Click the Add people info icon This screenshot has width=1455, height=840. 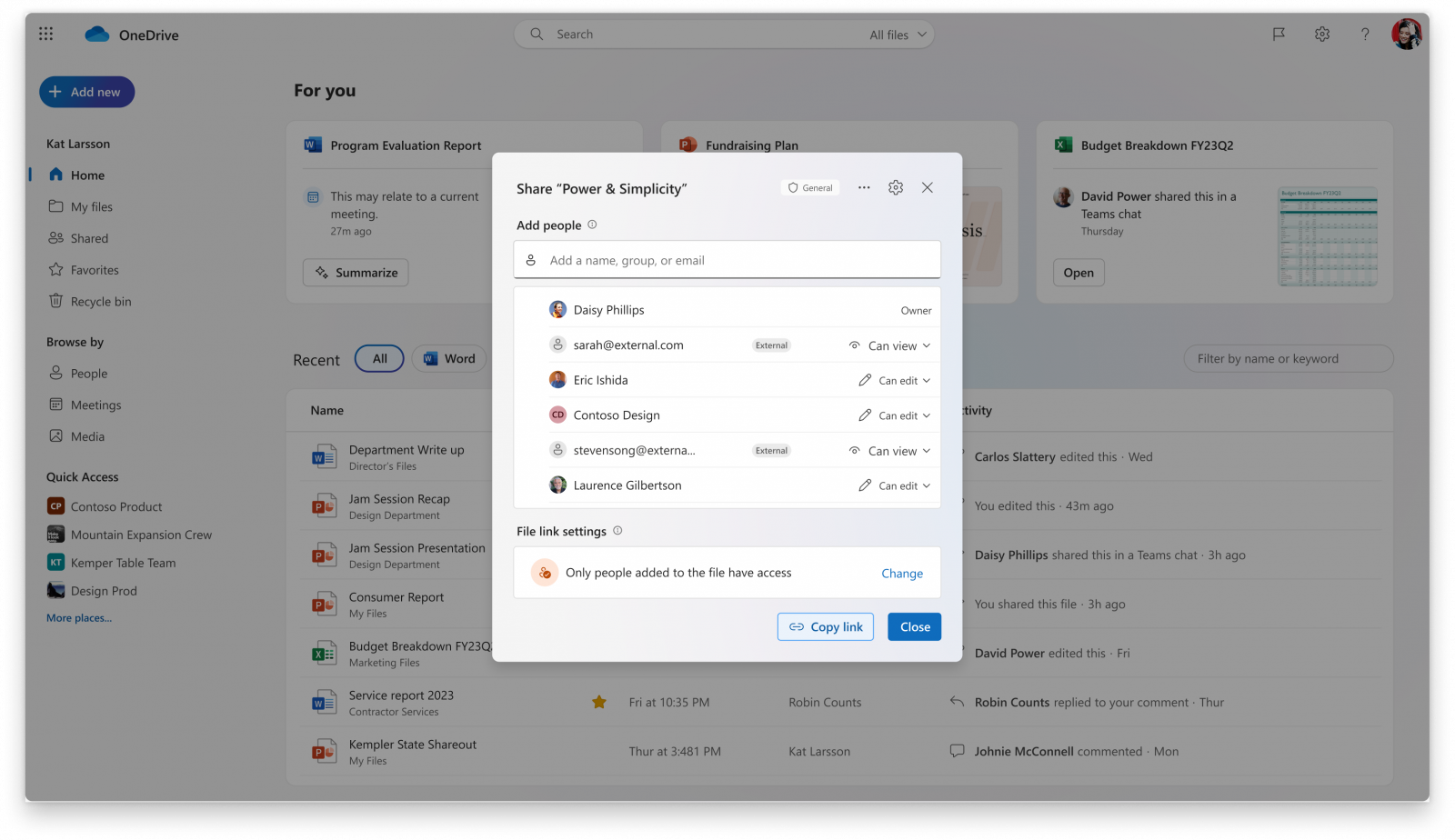coord(592,225)
